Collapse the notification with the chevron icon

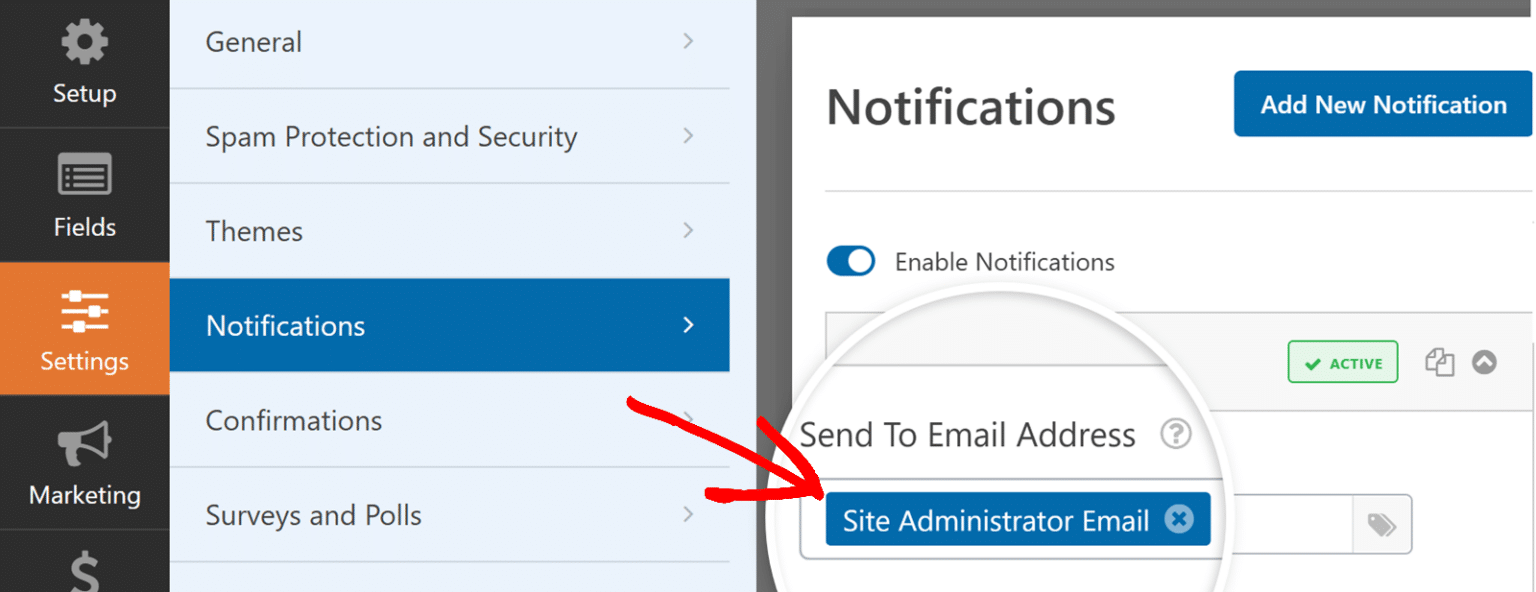(1485, 362)
